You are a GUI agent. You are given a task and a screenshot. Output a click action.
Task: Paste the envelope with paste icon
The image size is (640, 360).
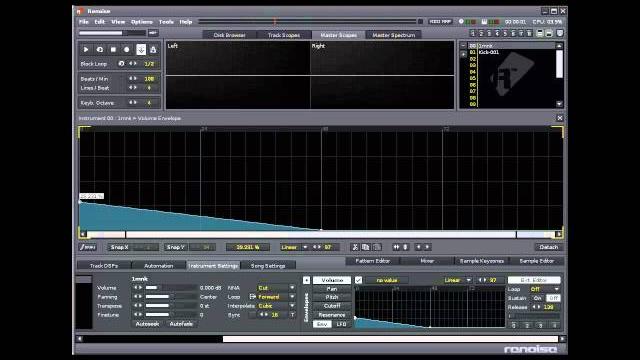click(x=377, y=247)
